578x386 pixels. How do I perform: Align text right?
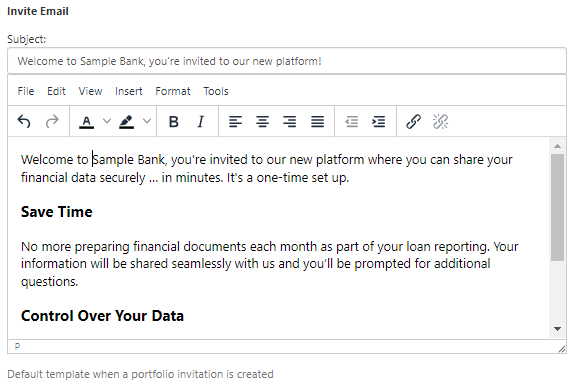[x=290, y=121]
